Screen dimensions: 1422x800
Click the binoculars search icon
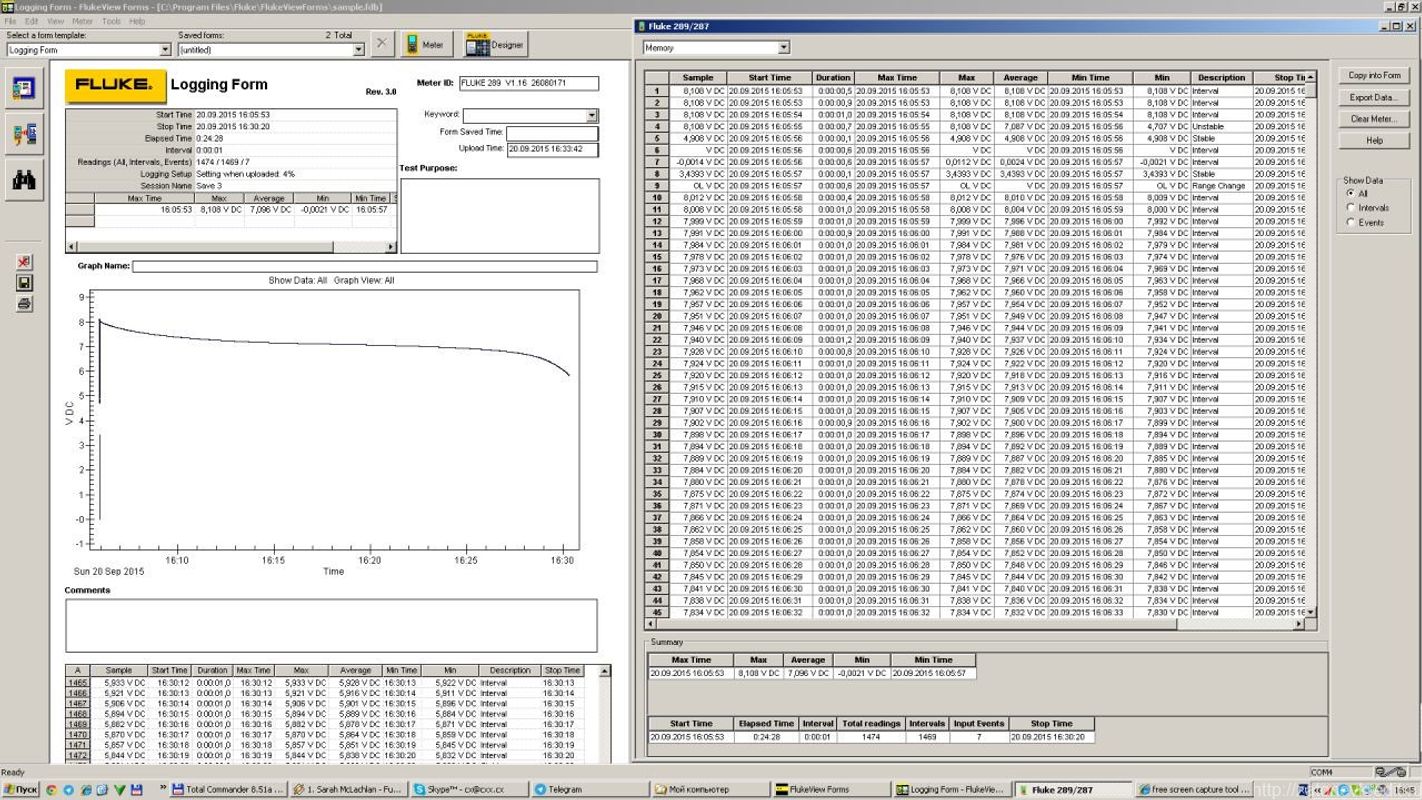(24, 180)
